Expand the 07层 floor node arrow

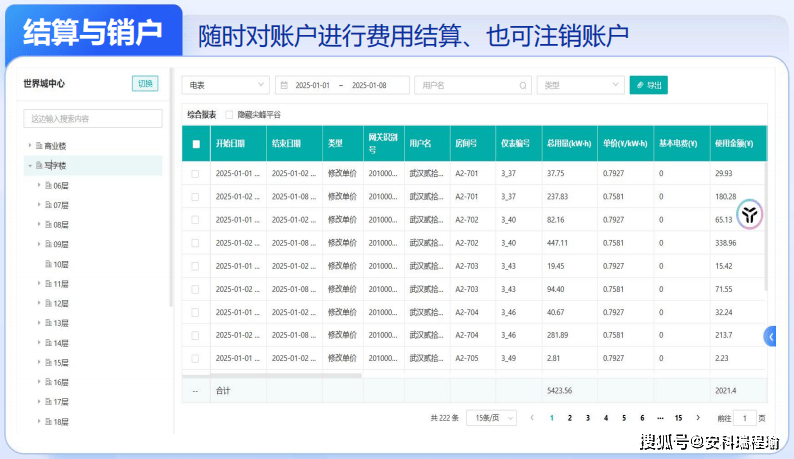click(x=39, y=205)
